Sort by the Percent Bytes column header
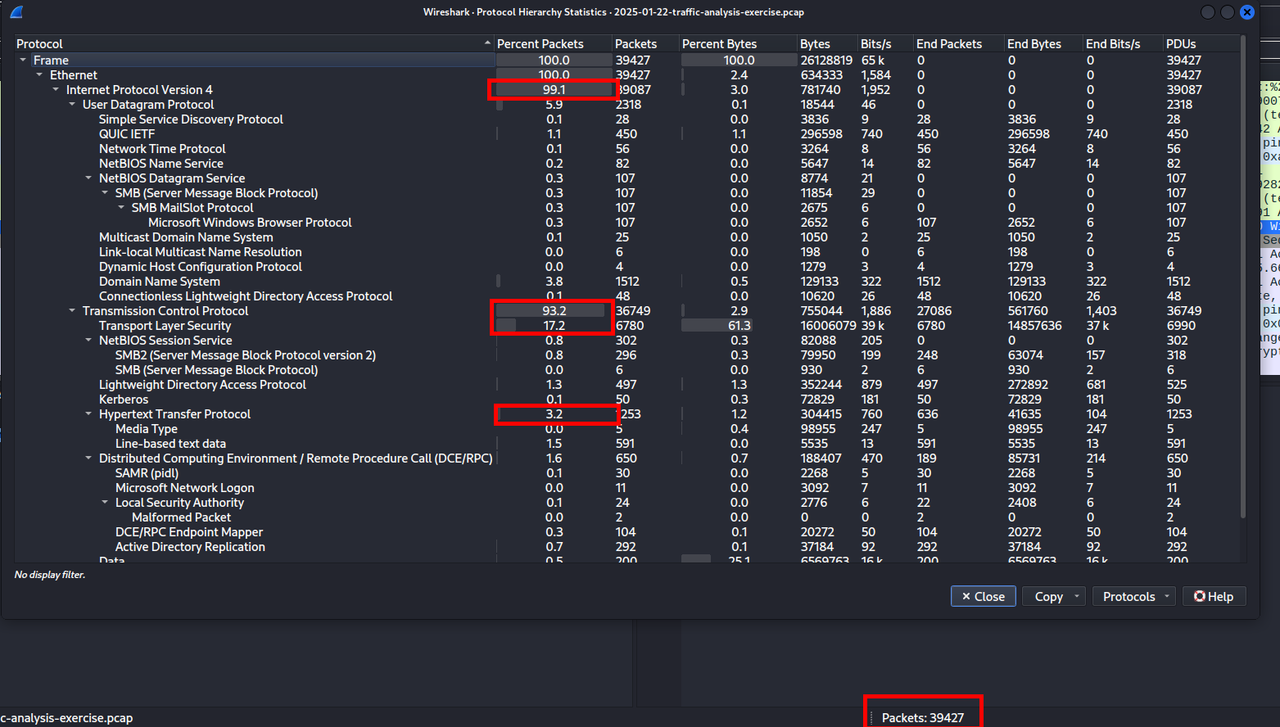Image resolution: width=1280 pixels, height=727 pixels. coord(738,44)
